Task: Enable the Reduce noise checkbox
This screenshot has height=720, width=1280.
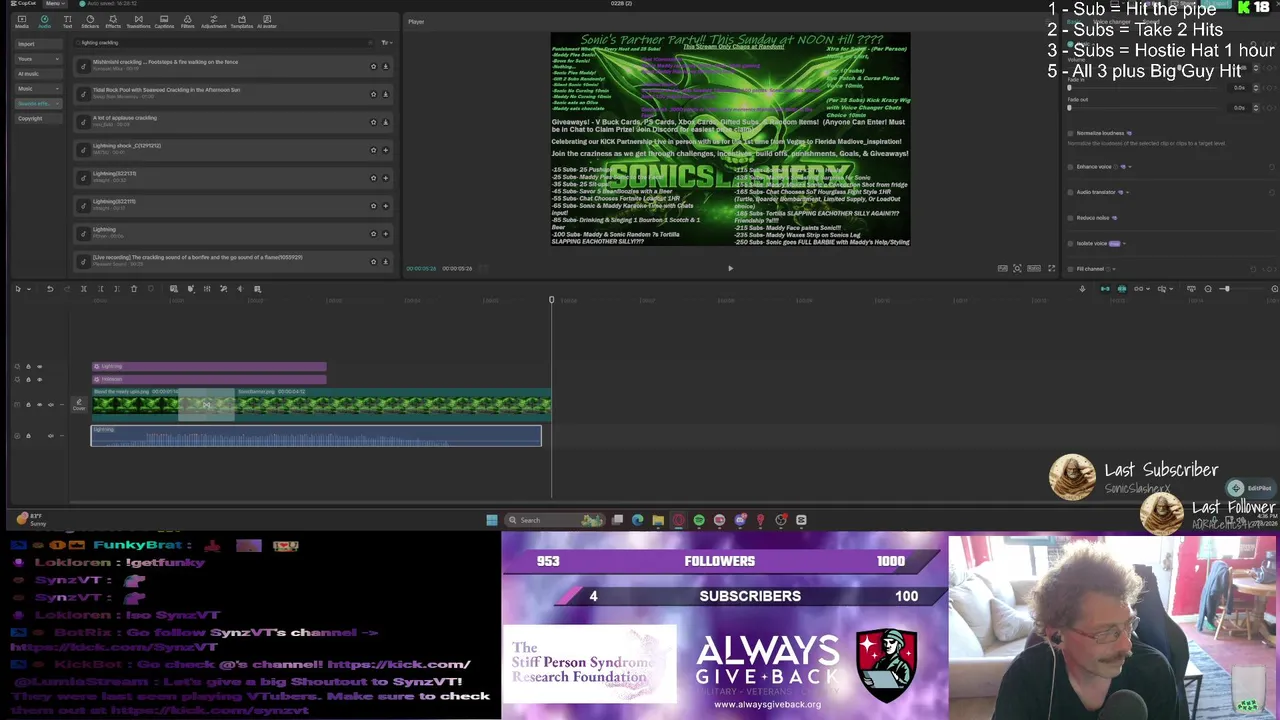Action: coord(1071,218)
